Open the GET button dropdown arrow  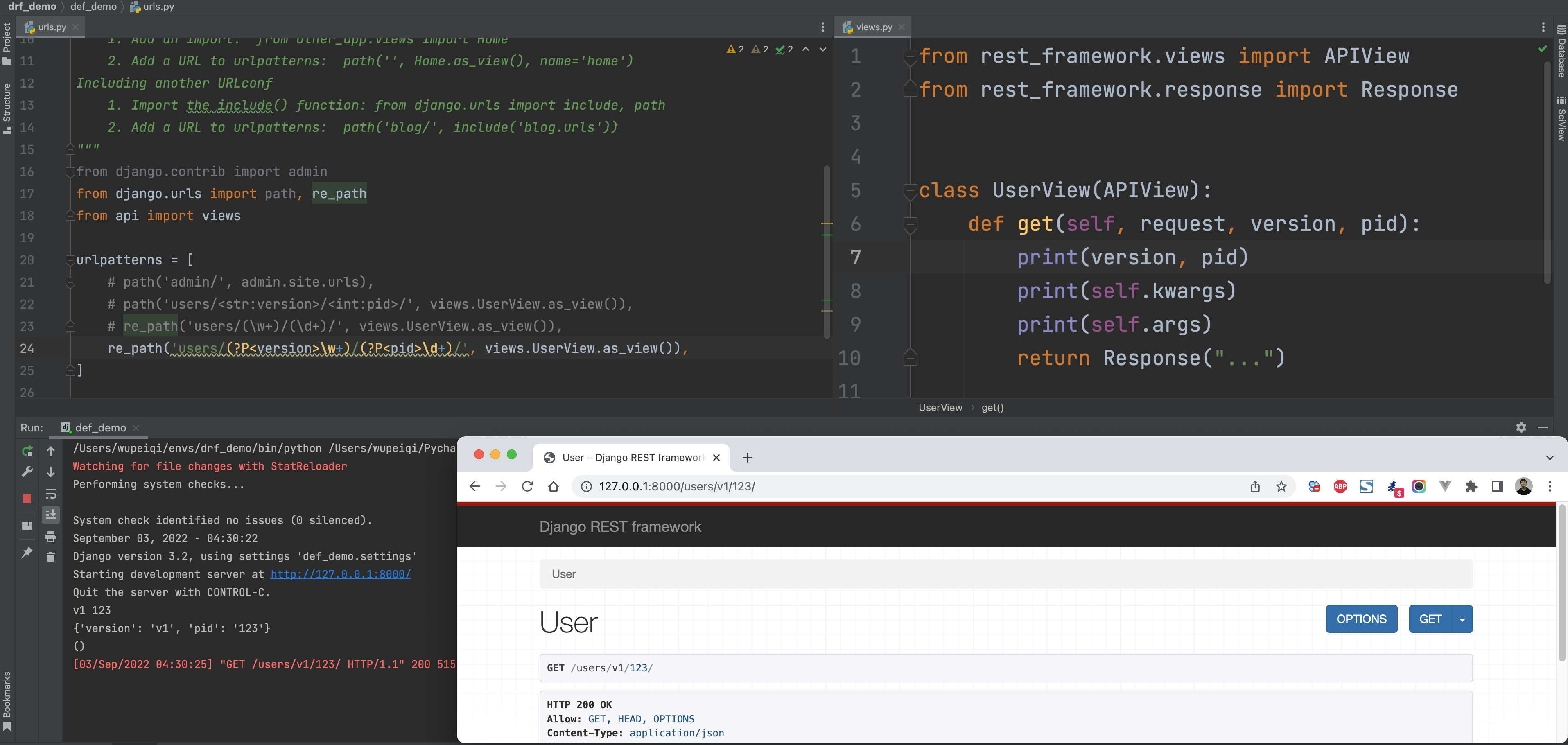[1462, 619]
